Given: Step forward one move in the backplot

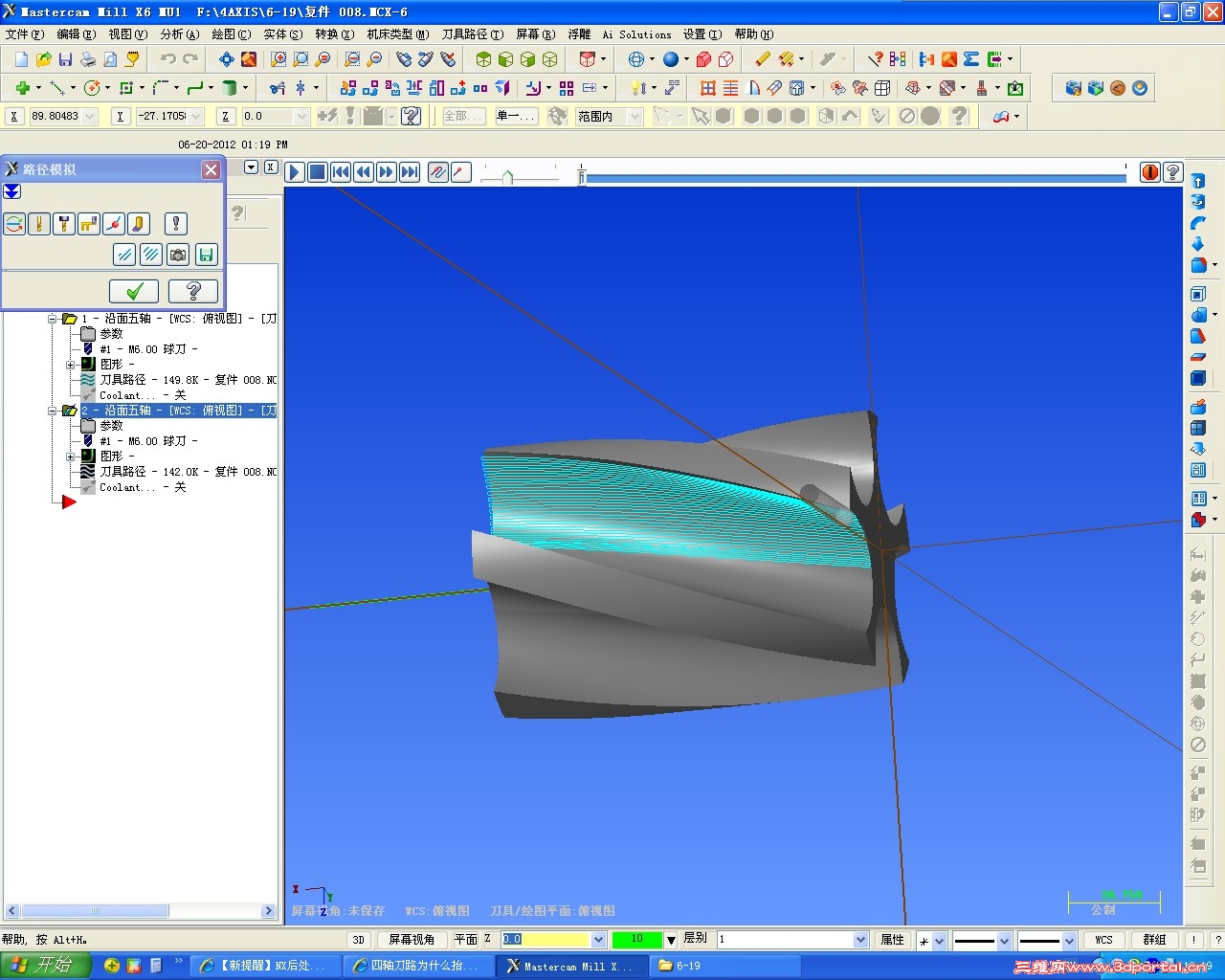Looking at the screenshot, I should 387,172.
